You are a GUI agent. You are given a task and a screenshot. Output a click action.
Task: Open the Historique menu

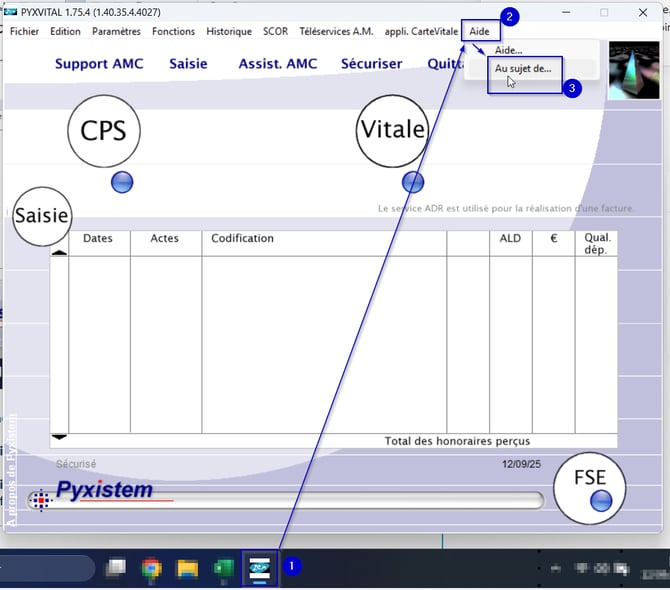[x=229, y=32]
